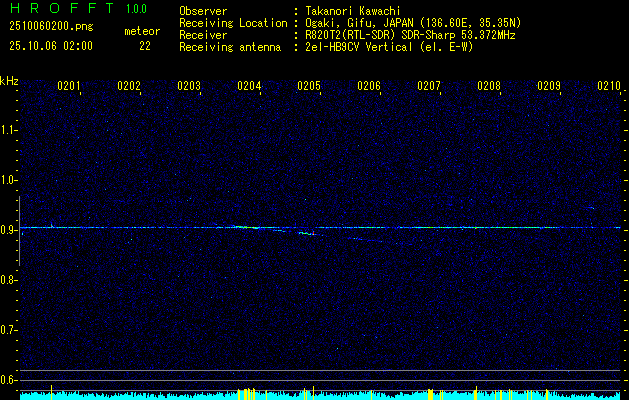Click the 0203 time marker
Viewport: 629px width, 400px height.
[189, 86]
